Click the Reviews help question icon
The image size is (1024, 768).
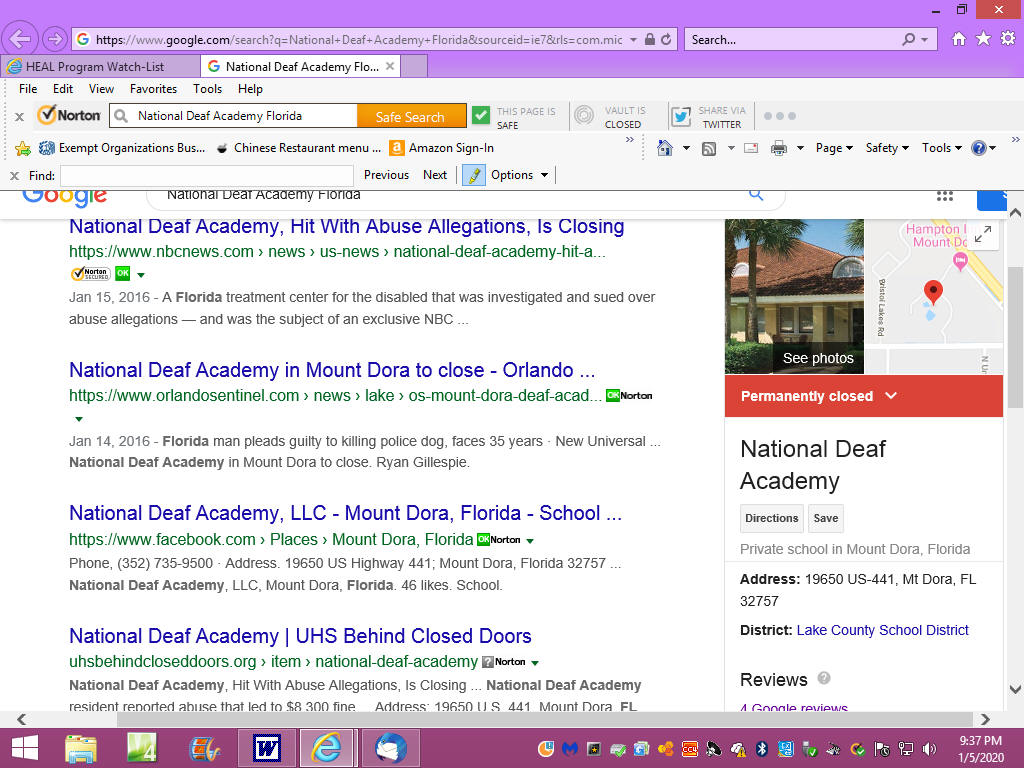click(x=824, y=678)
